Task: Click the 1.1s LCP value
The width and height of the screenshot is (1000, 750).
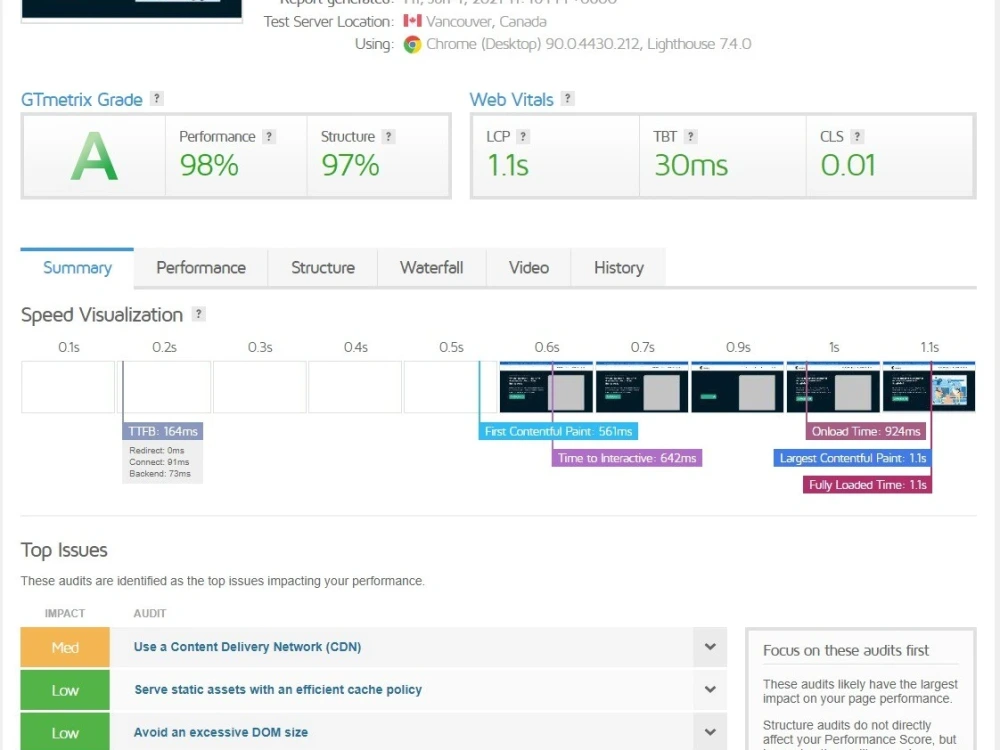Action: coord(508,166)
